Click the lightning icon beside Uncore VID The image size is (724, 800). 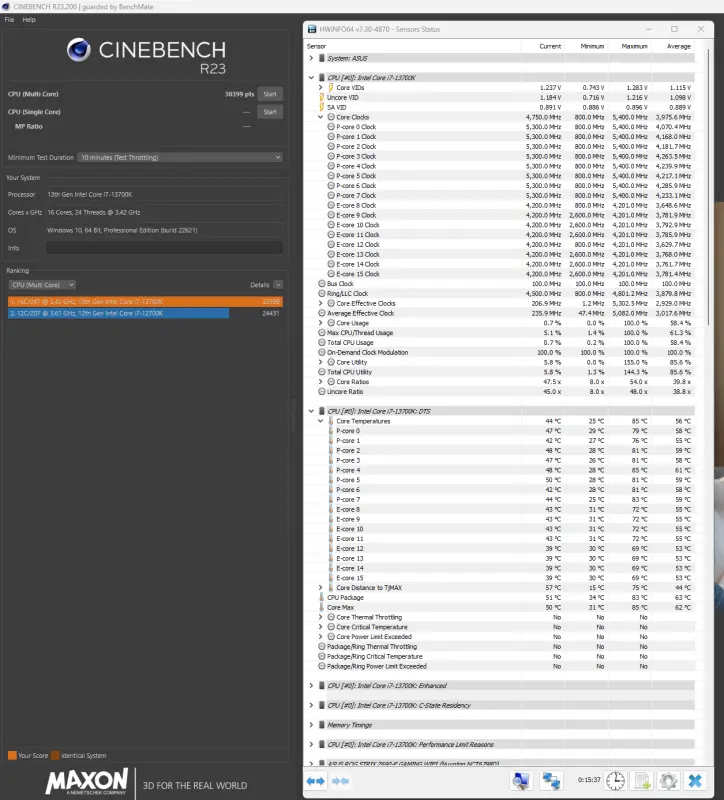click(x=321, y=97)
